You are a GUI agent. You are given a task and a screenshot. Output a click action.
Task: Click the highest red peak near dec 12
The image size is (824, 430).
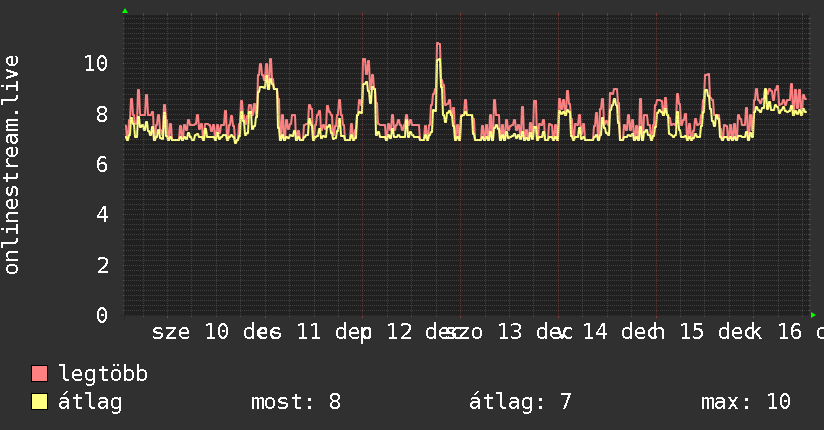click(438, 44)
